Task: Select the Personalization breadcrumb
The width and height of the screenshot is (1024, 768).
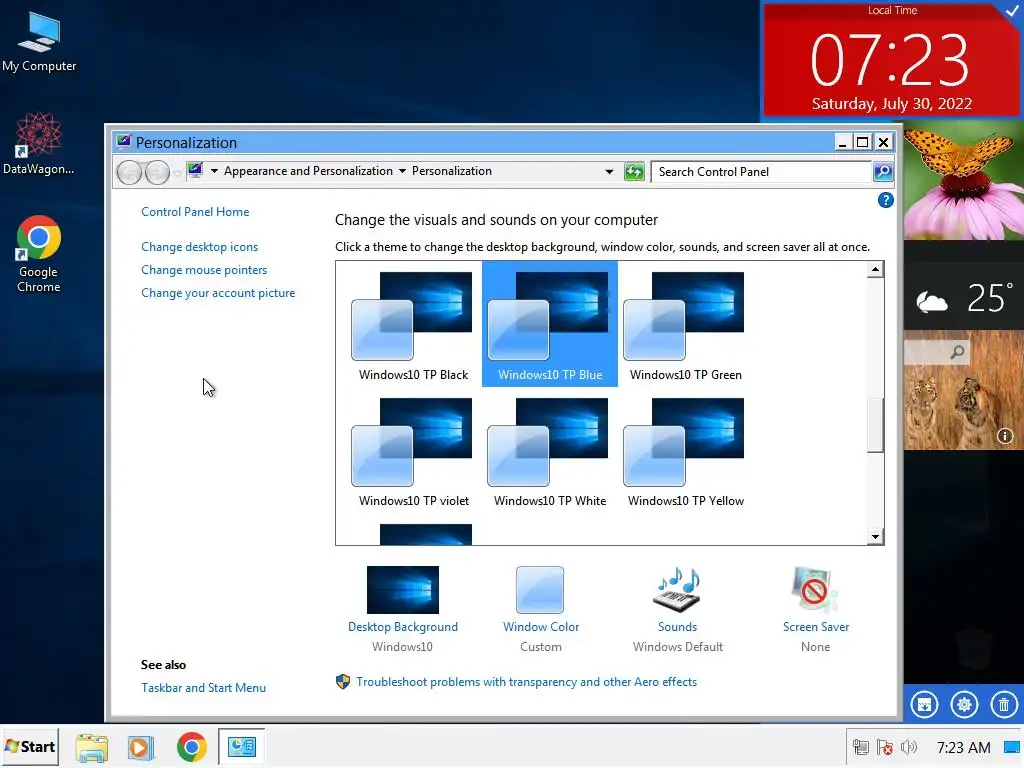Action: click(x=451, y=171)
